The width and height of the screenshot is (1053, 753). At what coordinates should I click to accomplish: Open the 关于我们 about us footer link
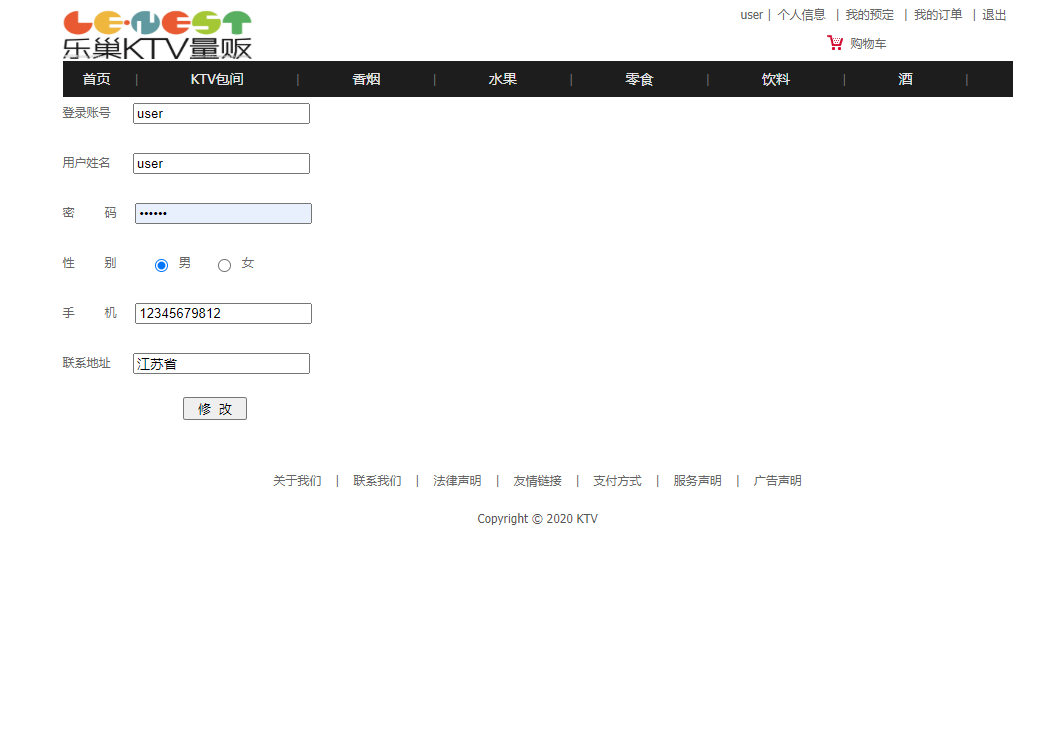[296, 480]
